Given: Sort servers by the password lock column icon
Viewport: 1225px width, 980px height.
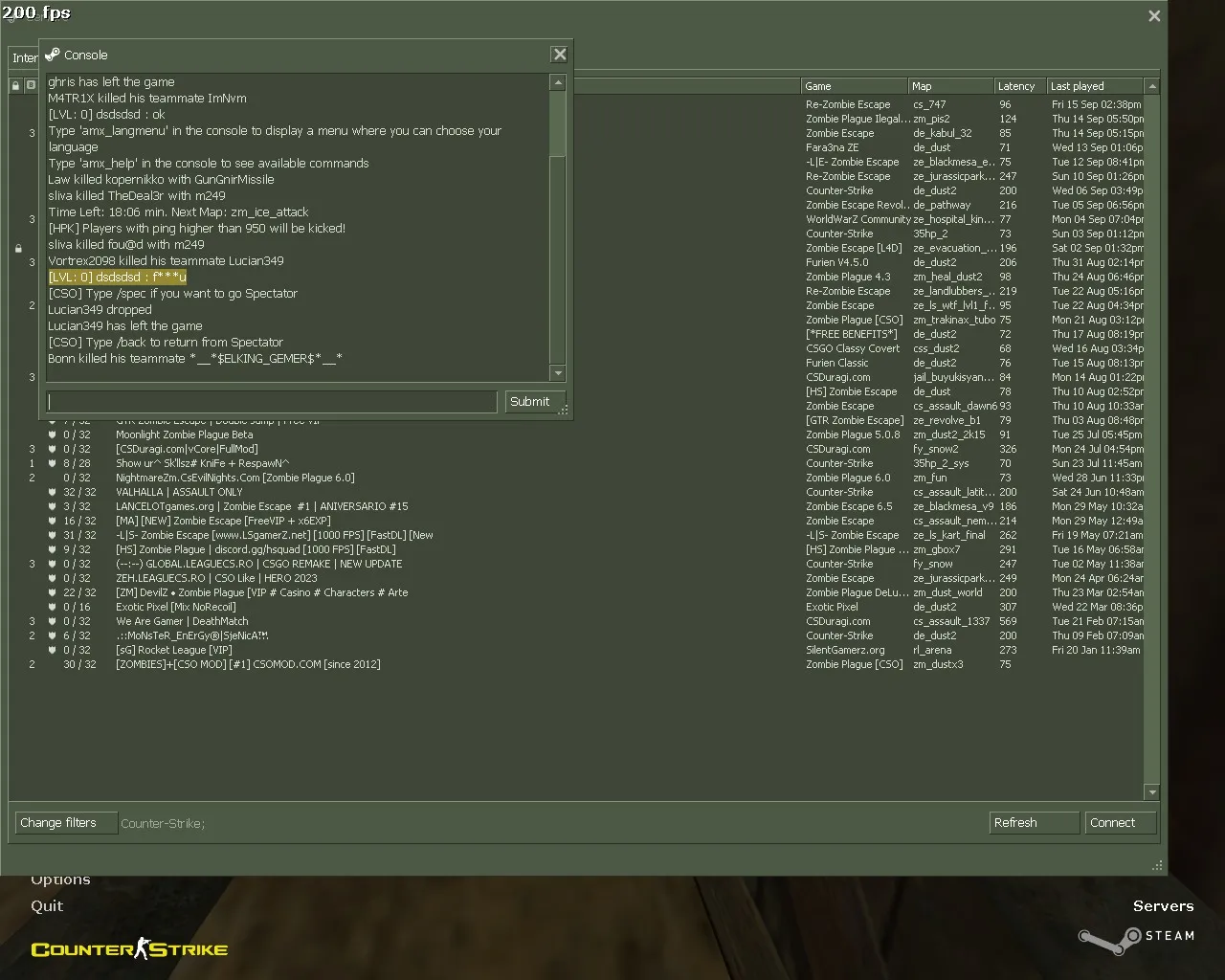Looking at the screenshot, I should 15,86.
